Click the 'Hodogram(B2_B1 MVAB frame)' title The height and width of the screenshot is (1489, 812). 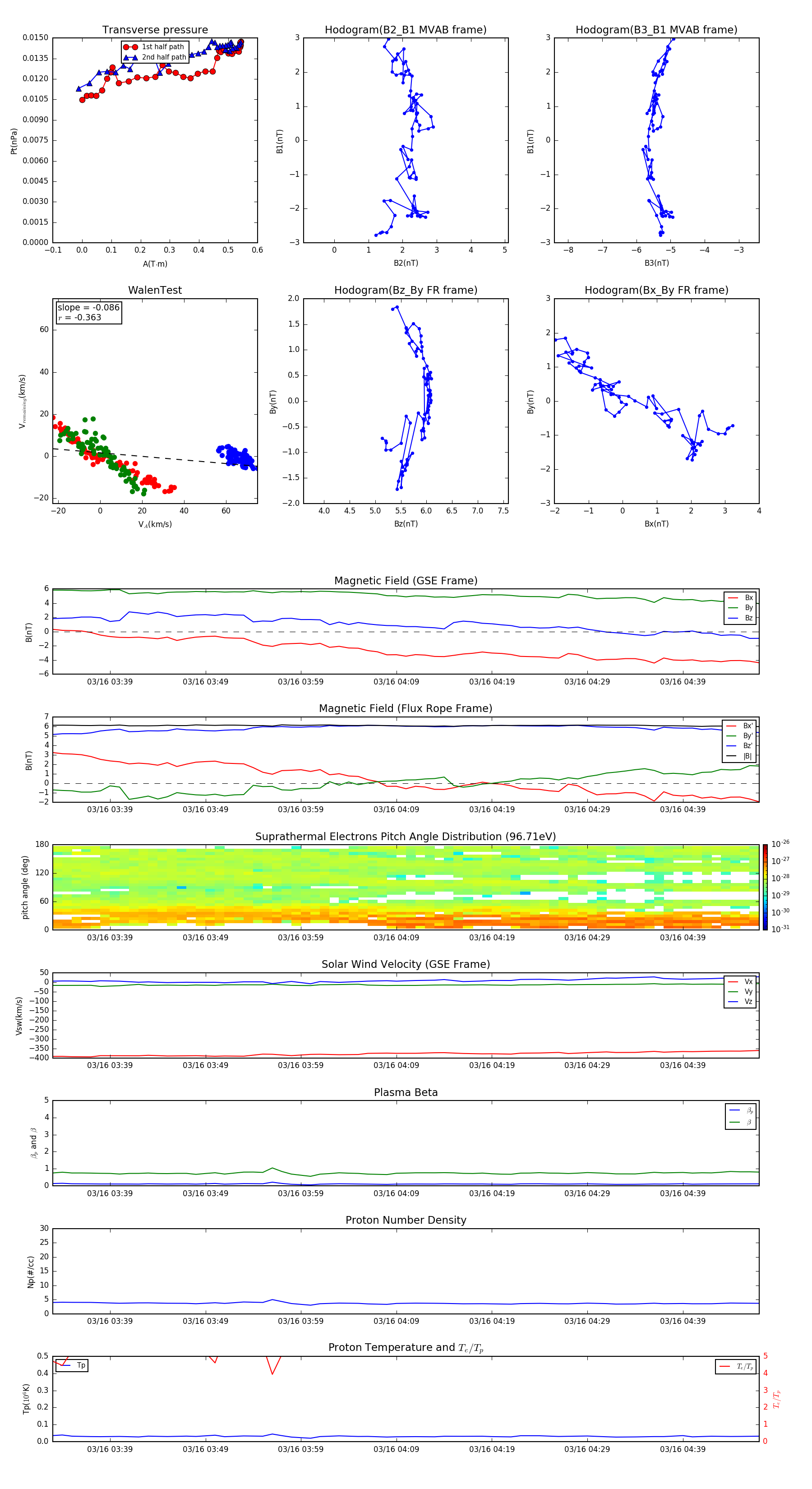point(406,30)
